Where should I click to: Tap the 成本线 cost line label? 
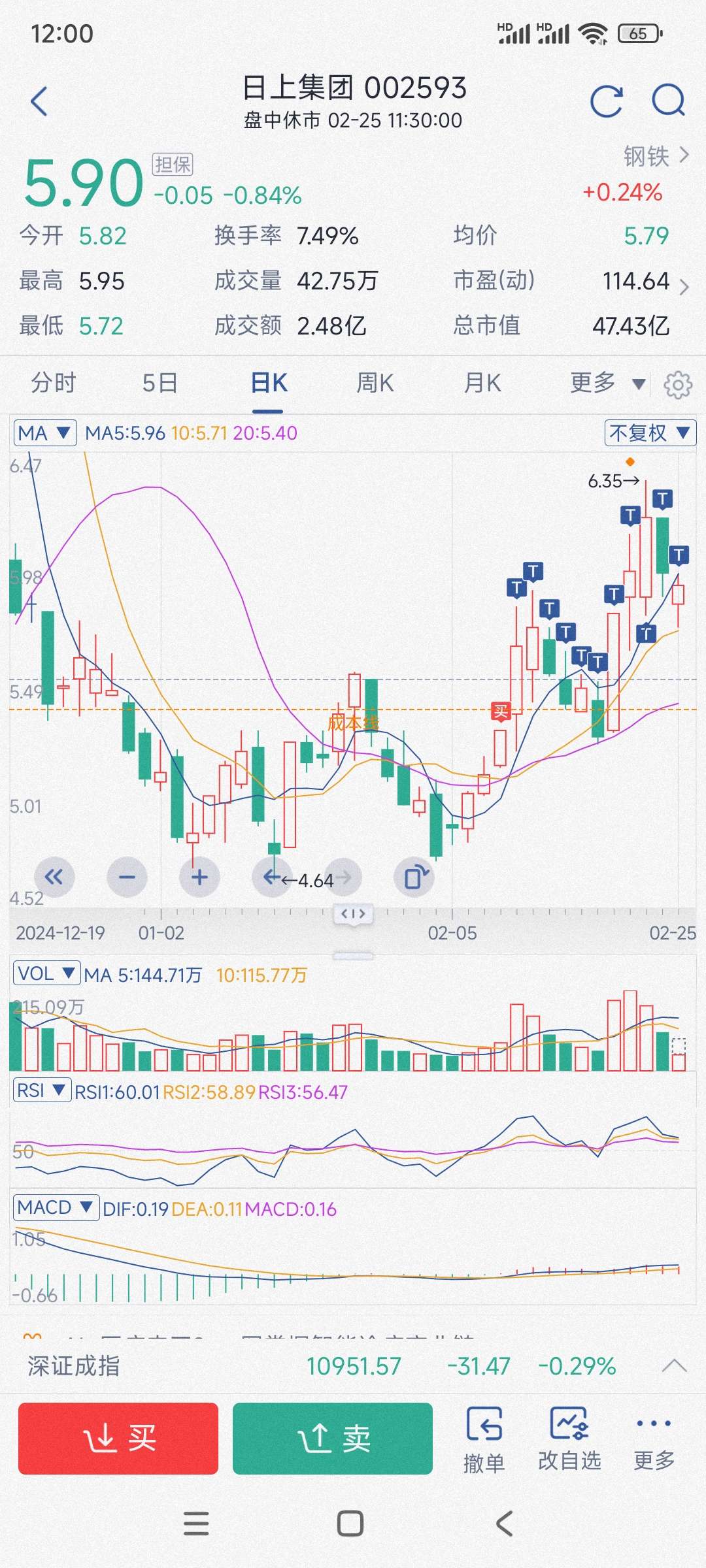(353, 723)
